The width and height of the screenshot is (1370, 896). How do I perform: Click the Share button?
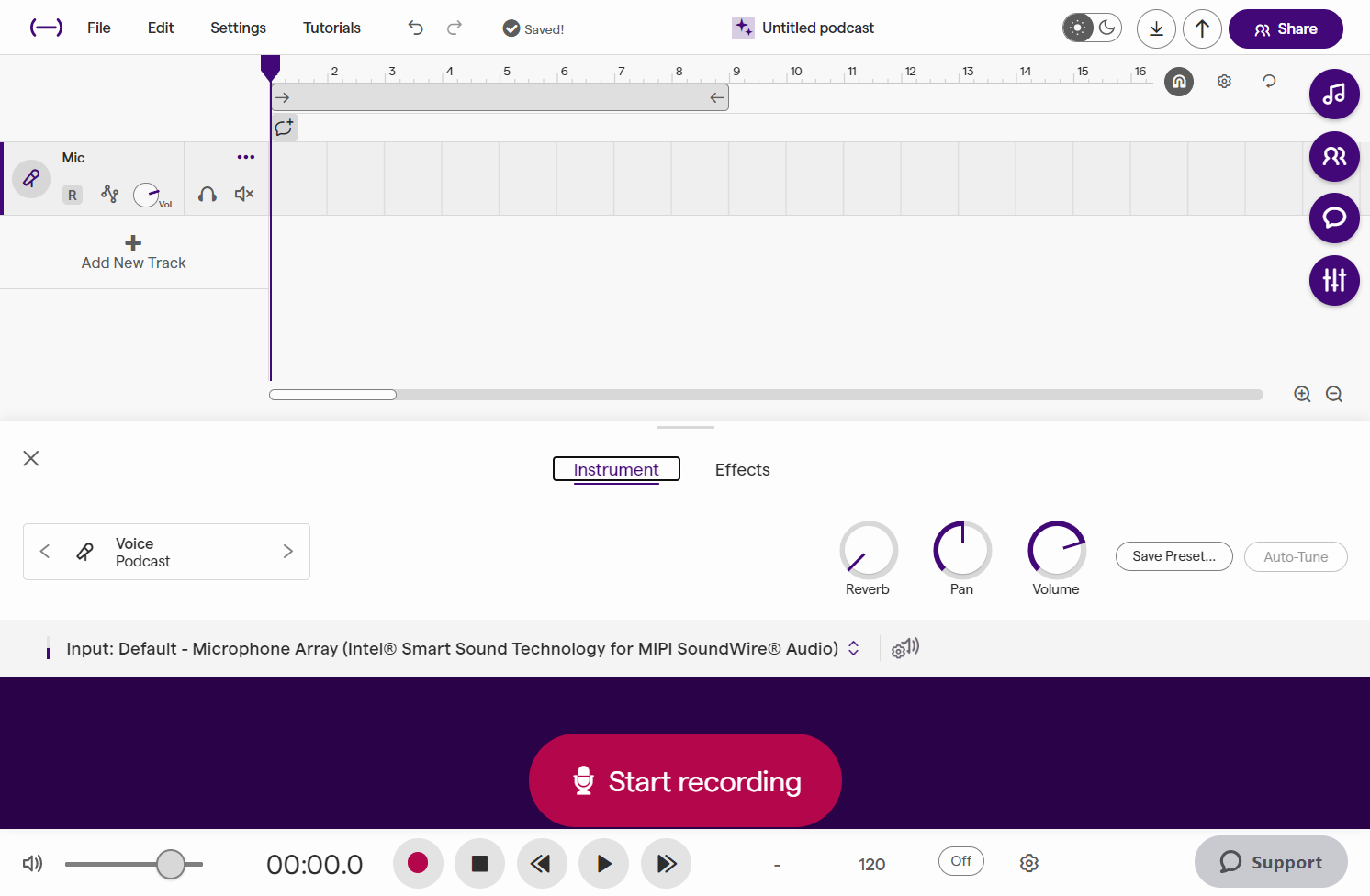pos(1286,28)
